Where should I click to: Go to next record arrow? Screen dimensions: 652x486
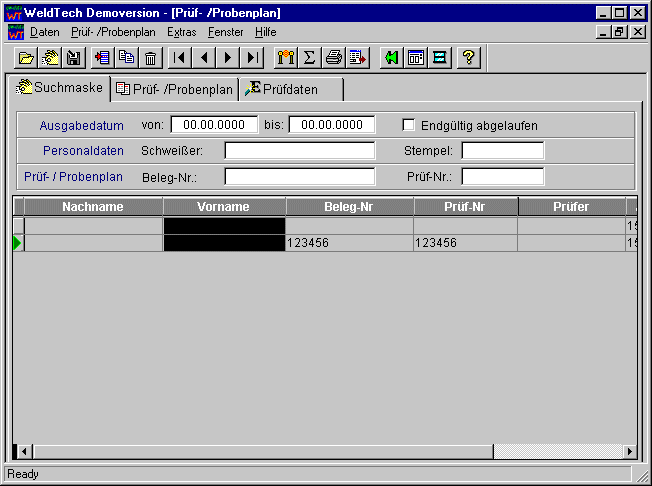point(229,58)
